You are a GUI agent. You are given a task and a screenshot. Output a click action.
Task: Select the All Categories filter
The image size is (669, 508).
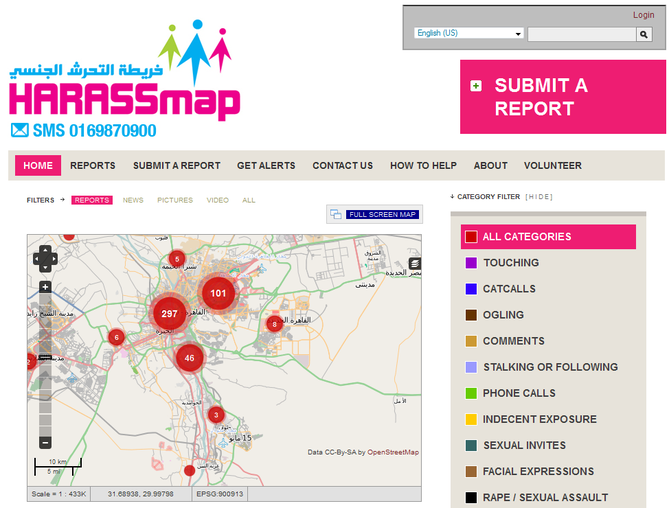coord(548,237)
